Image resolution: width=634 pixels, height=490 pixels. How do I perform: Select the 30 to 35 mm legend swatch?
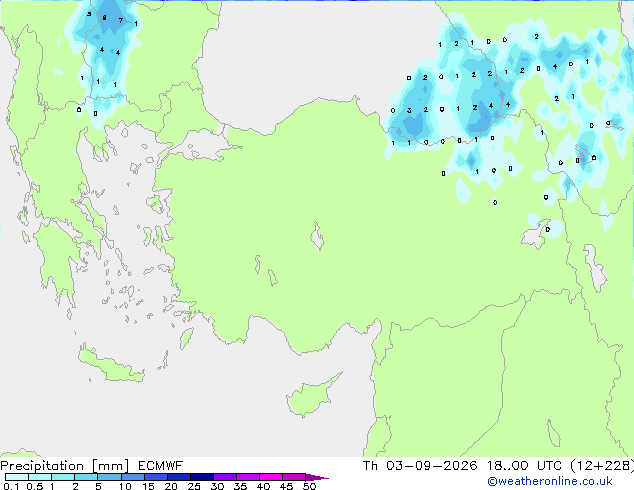point(224,477)
